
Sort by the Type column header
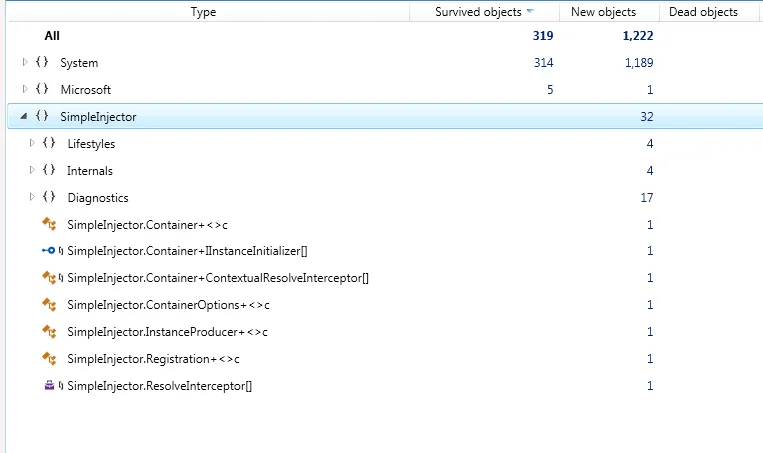(203, 12)
